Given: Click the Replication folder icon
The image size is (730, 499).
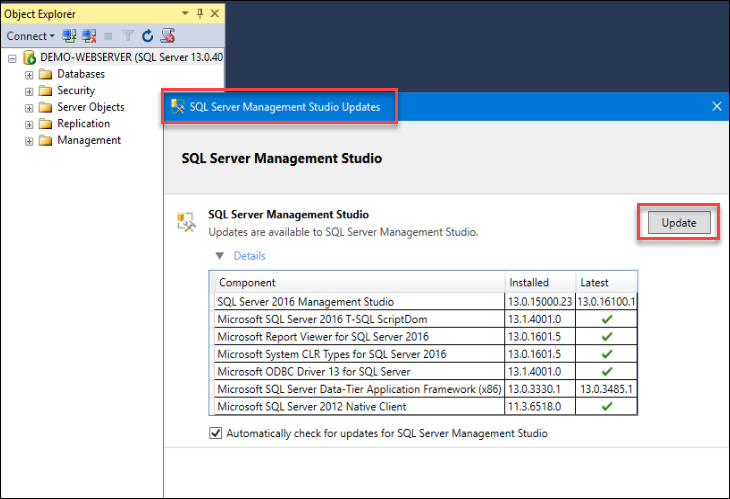Looking at the screenshot, I should click(x=45, y=124).
